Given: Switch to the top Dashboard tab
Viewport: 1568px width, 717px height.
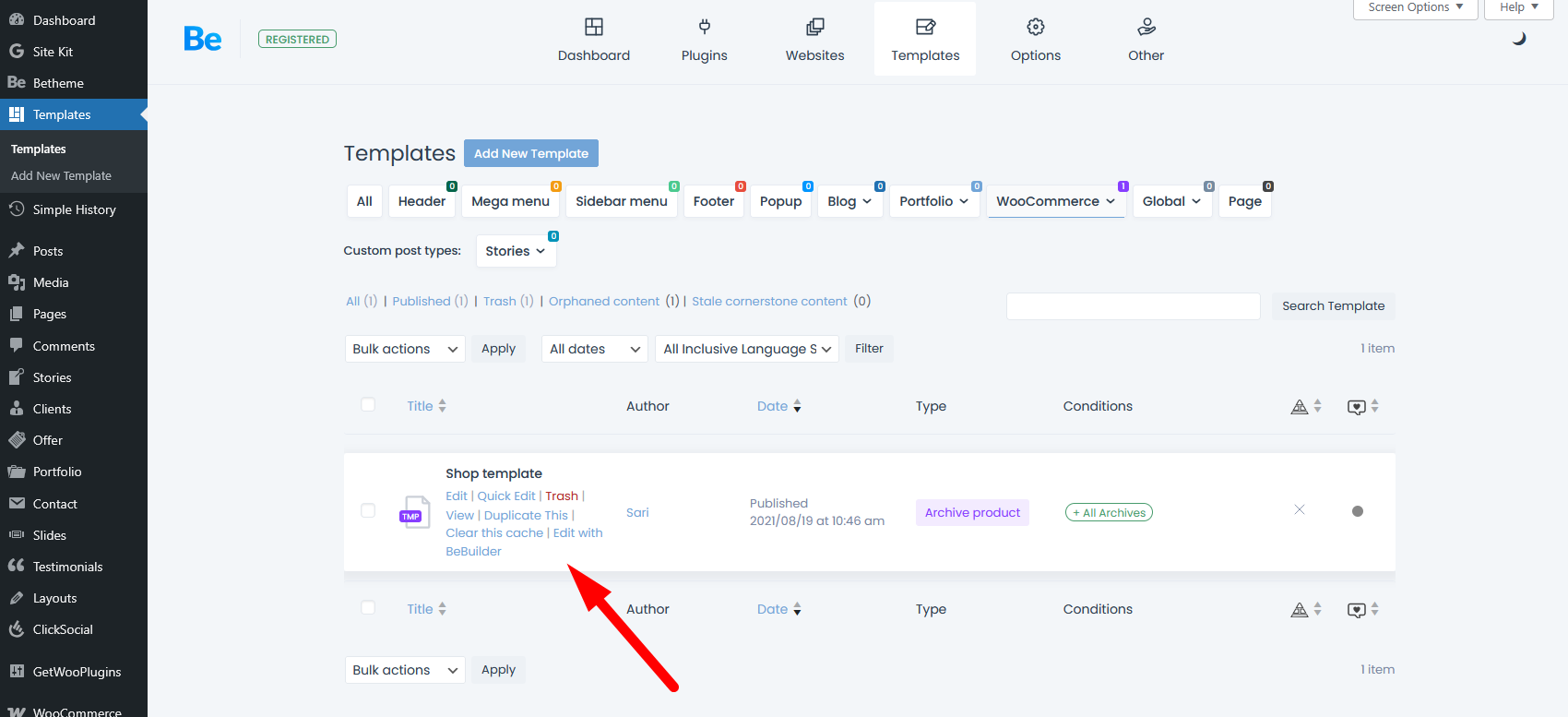Looking at the screenshot, I should coord(594,39).
